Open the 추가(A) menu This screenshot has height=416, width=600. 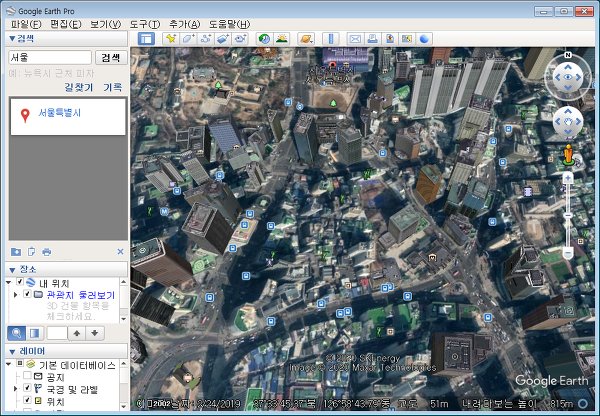[184, 24]
